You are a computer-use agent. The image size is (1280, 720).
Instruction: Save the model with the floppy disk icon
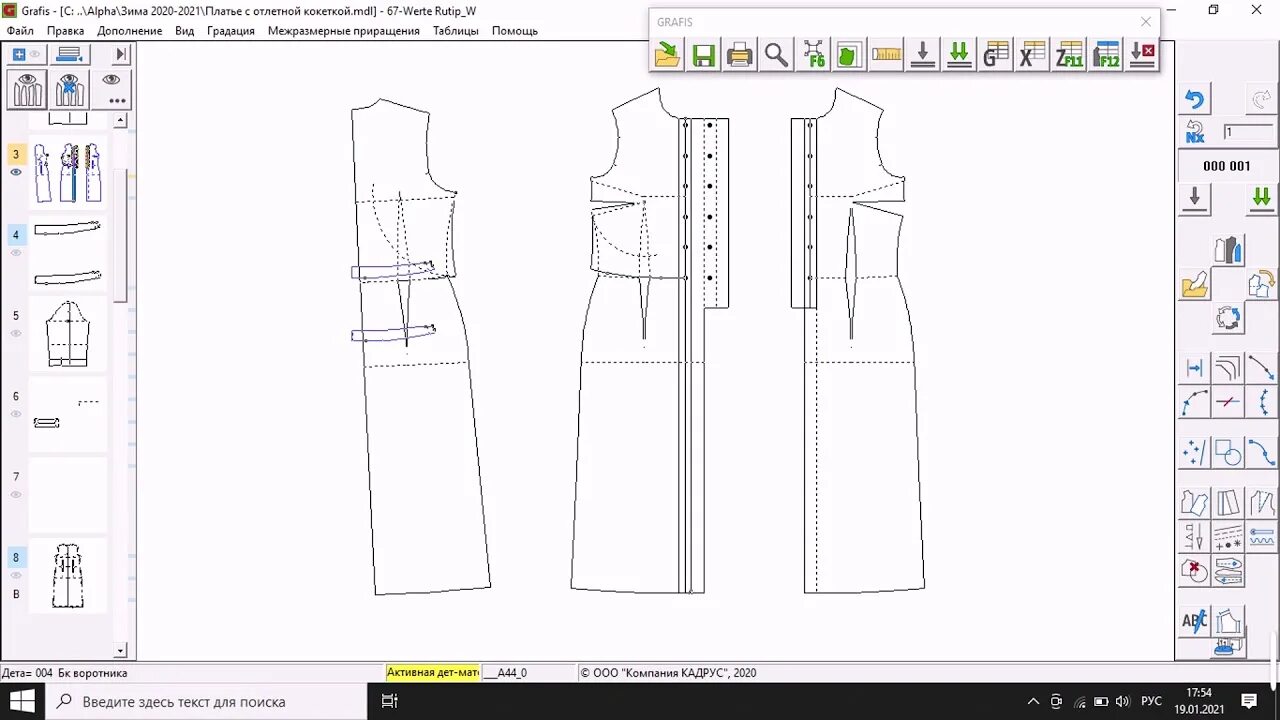click(x=704, y=55)
